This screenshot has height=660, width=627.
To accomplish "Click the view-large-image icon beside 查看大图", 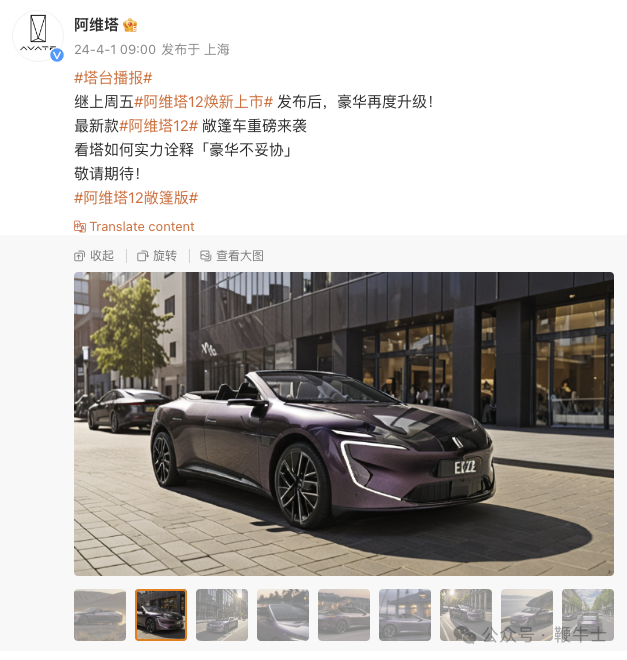I will [205, 256].
